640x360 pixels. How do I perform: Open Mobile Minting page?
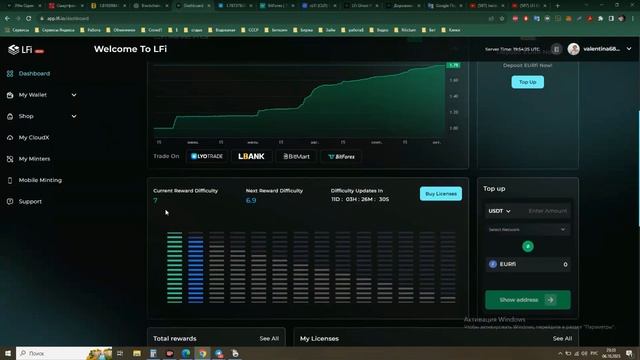pos(40,180)
